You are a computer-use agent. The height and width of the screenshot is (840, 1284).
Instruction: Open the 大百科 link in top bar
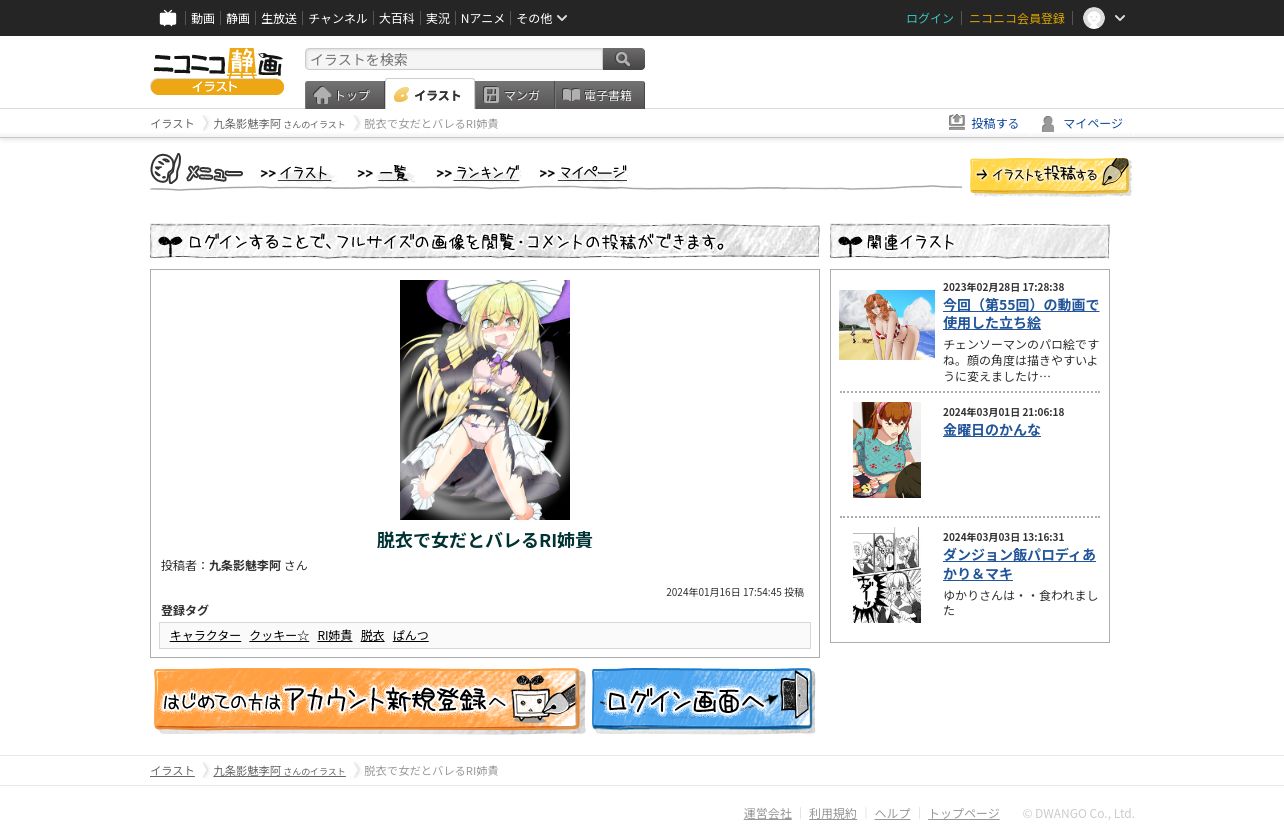[396, 18]
